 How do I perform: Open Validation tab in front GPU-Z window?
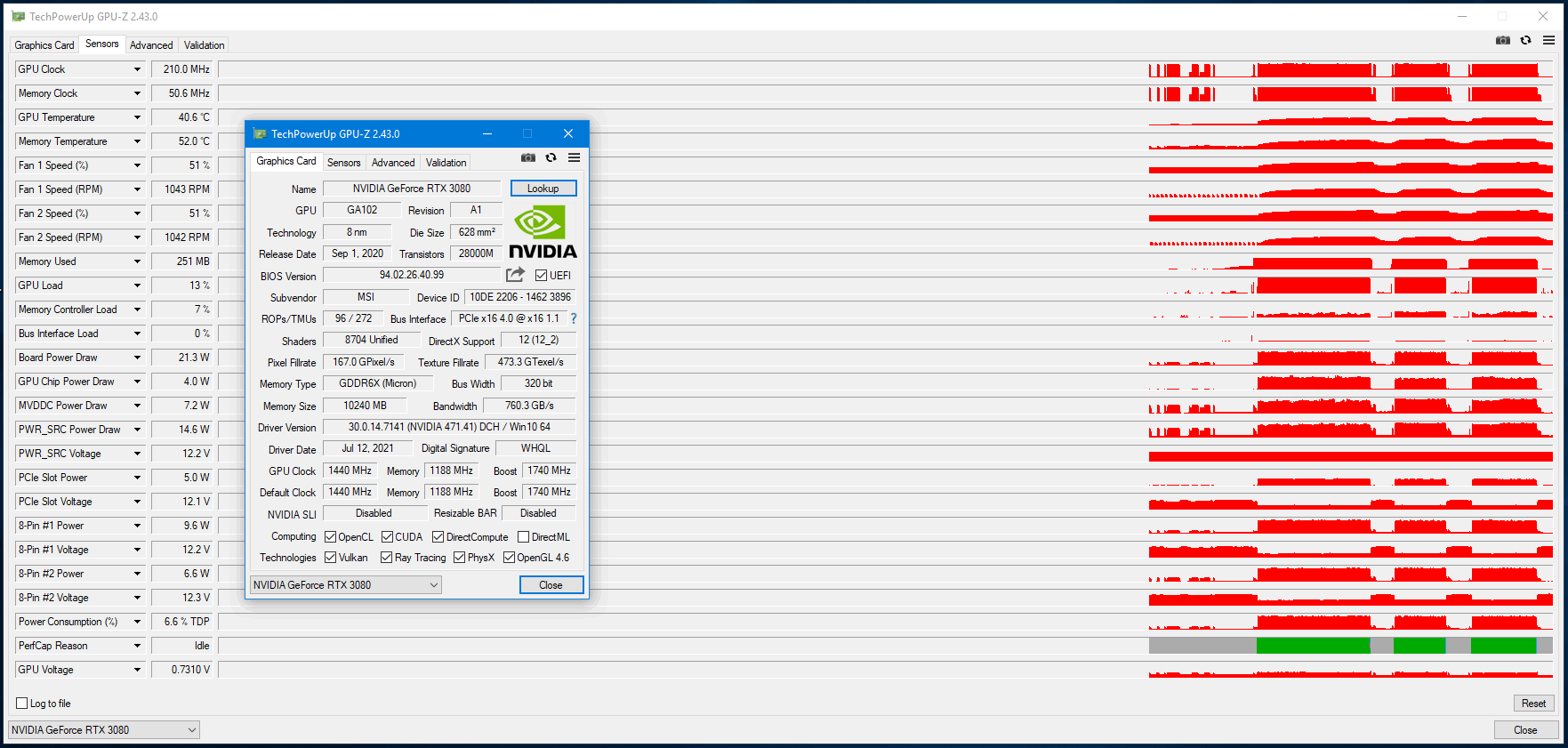pyautogui.click(x=446, y=163)
